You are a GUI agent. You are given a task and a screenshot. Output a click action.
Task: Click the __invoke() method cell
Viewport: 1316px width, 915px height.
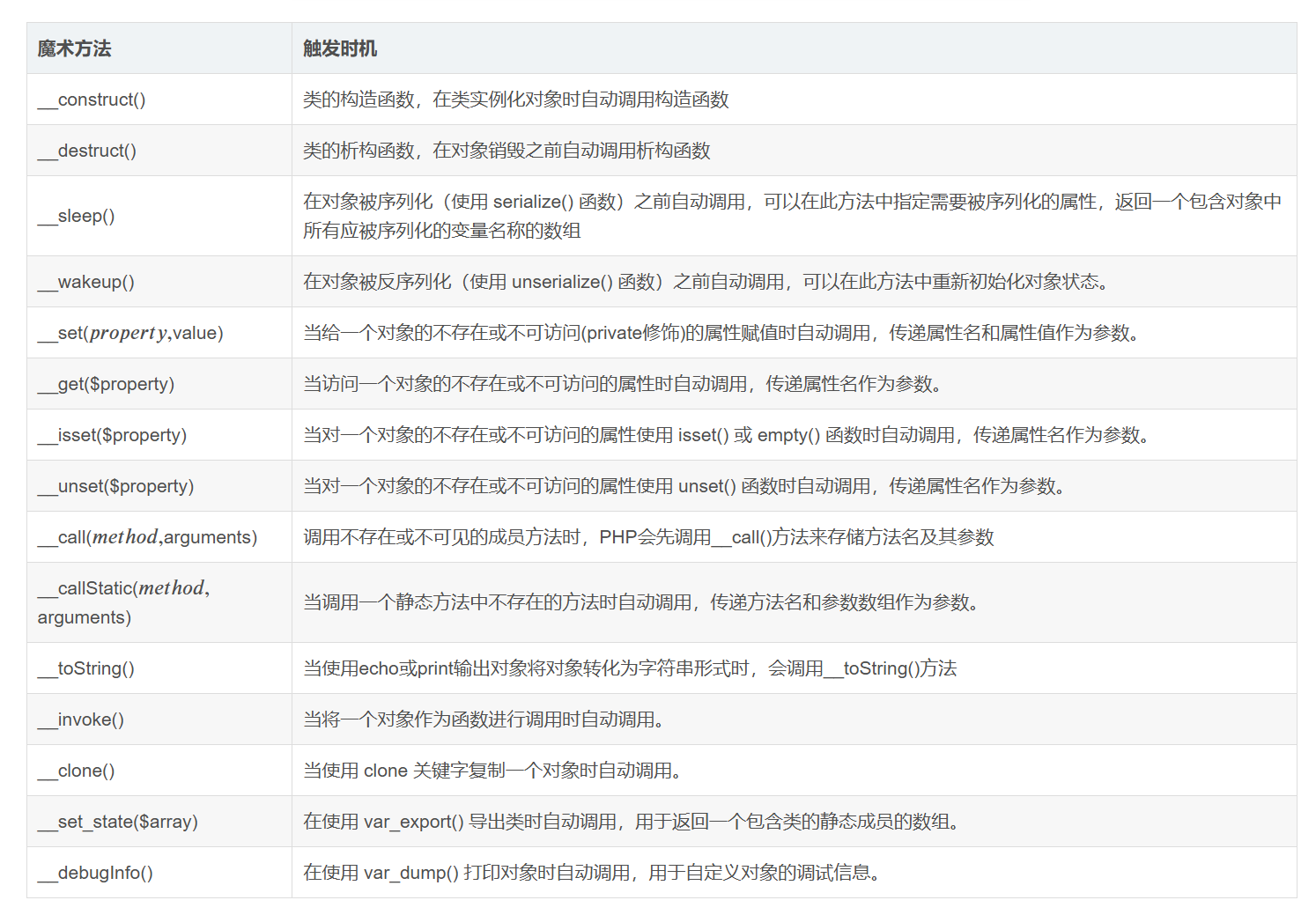pos(159,719)
